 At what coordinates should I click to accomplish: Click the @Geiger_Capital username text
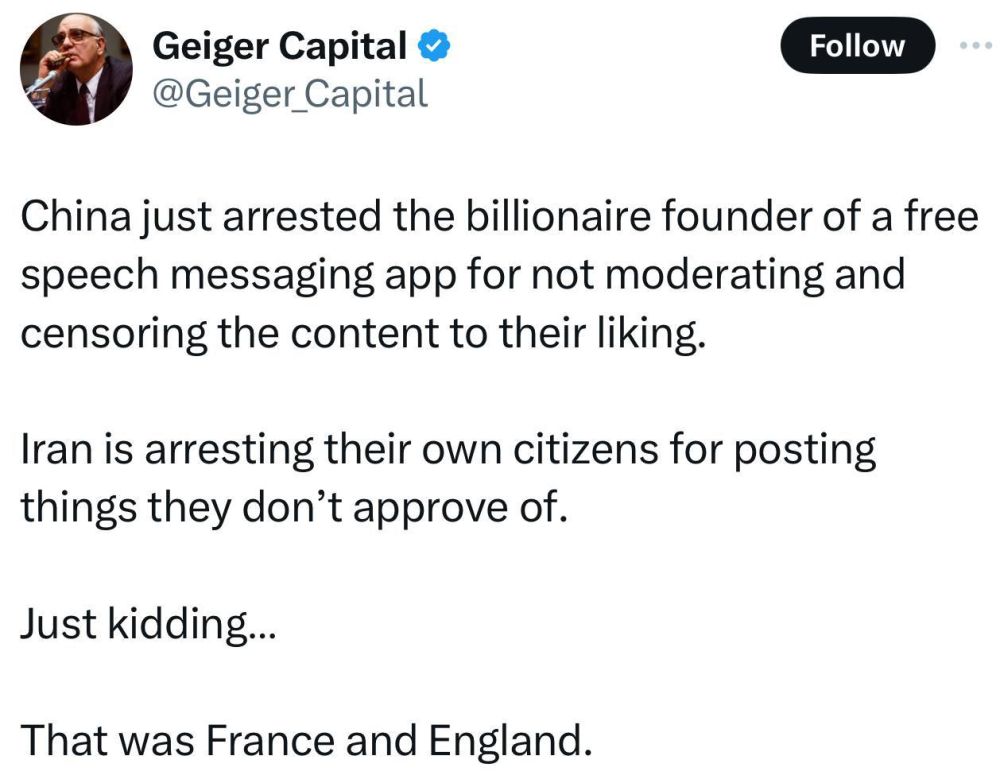click(290, 95)
